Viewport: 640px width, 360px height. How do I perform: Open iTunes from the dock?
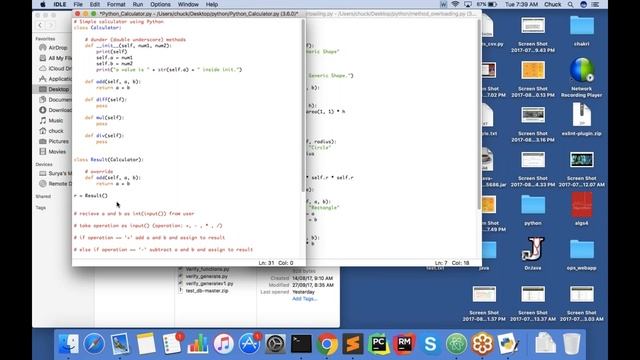click(223, 344)
